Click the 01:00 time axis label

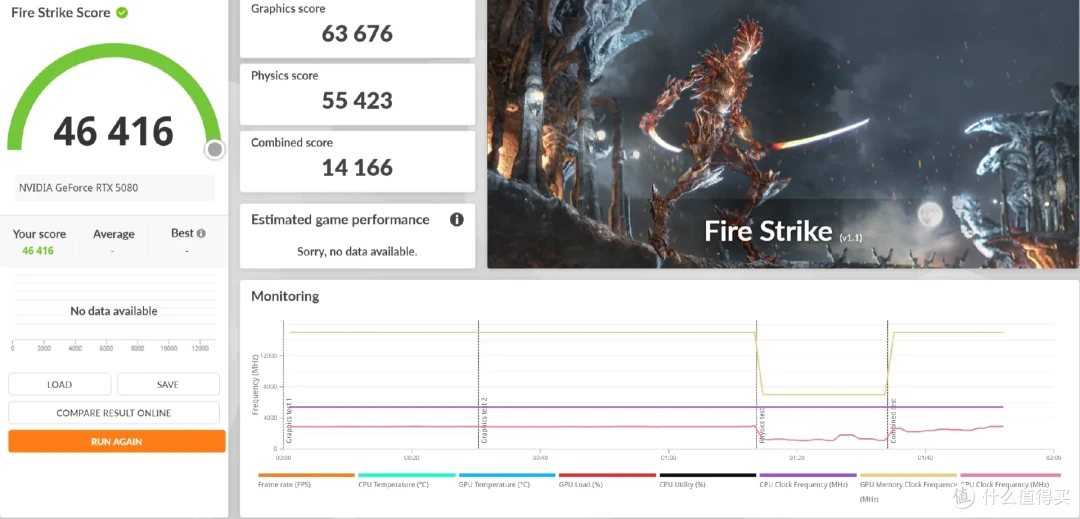click(668, 457)
